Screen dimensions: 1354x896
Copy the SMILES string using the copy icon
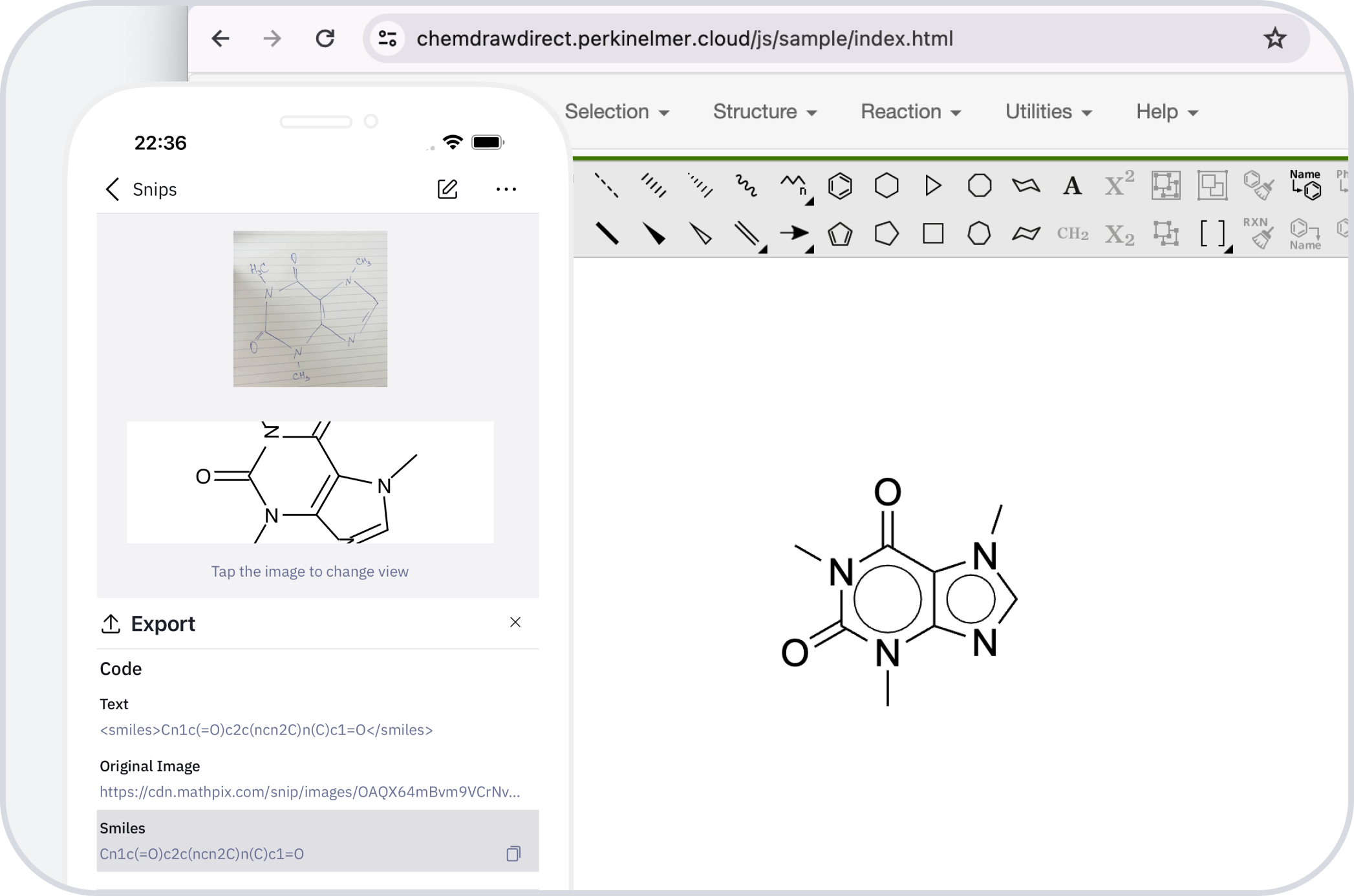513,853
